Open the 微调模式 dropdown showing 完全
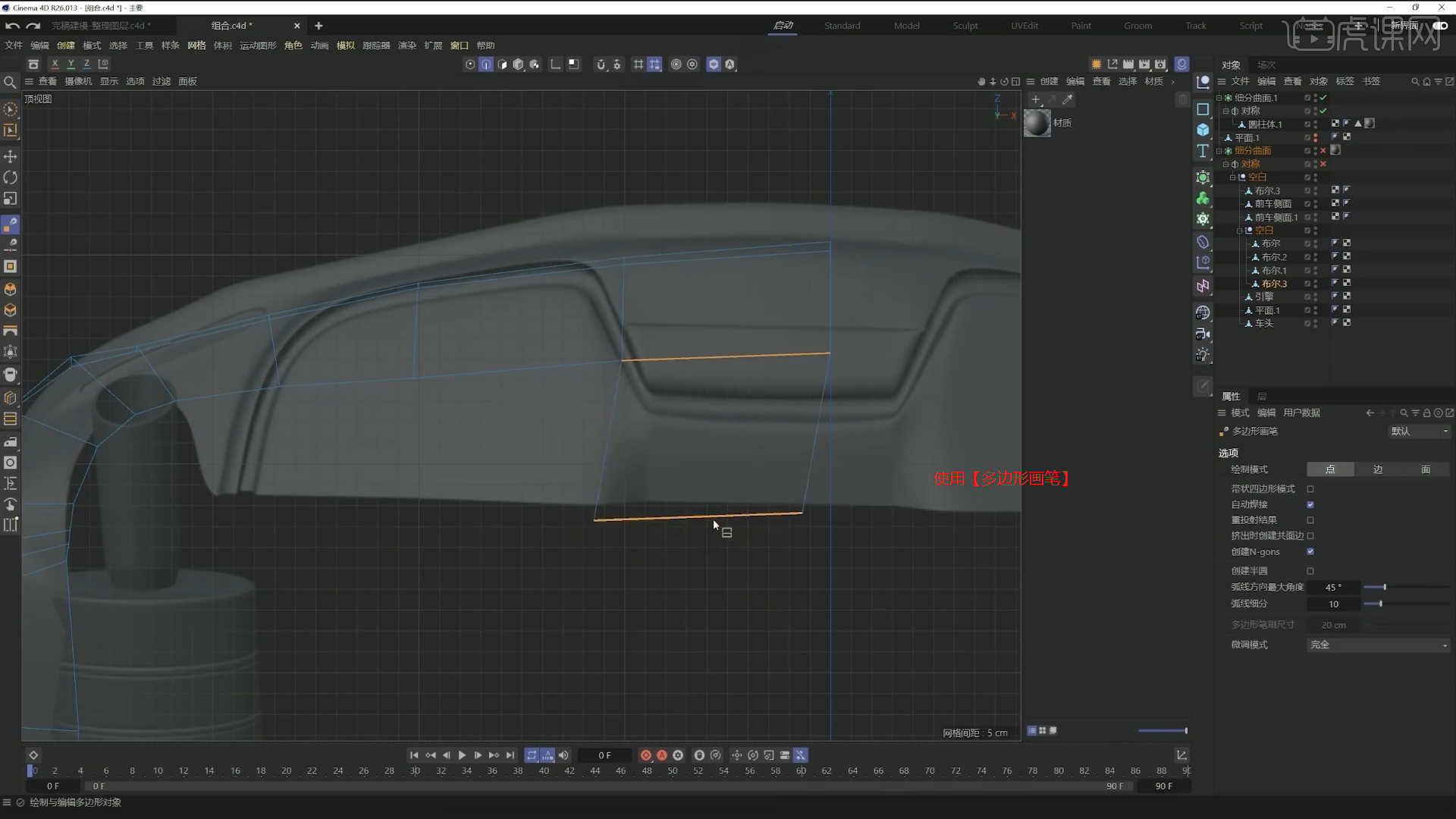The width and height of the screenshot is (1456, 819). 1379,645
